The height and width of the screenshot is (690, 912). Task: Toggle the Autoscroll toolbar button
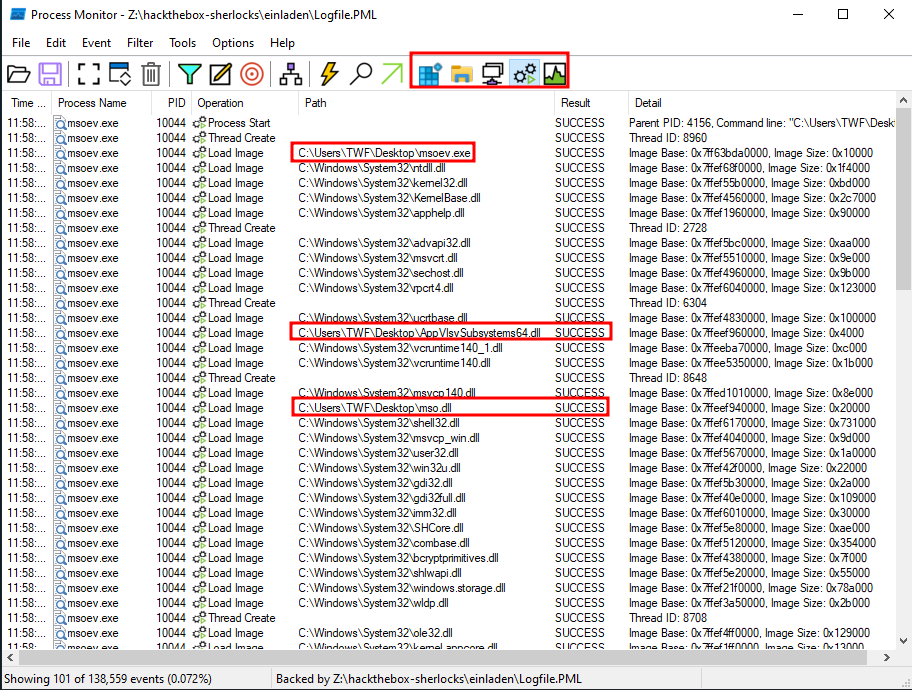pyautogui.click(x=119, y=73)
